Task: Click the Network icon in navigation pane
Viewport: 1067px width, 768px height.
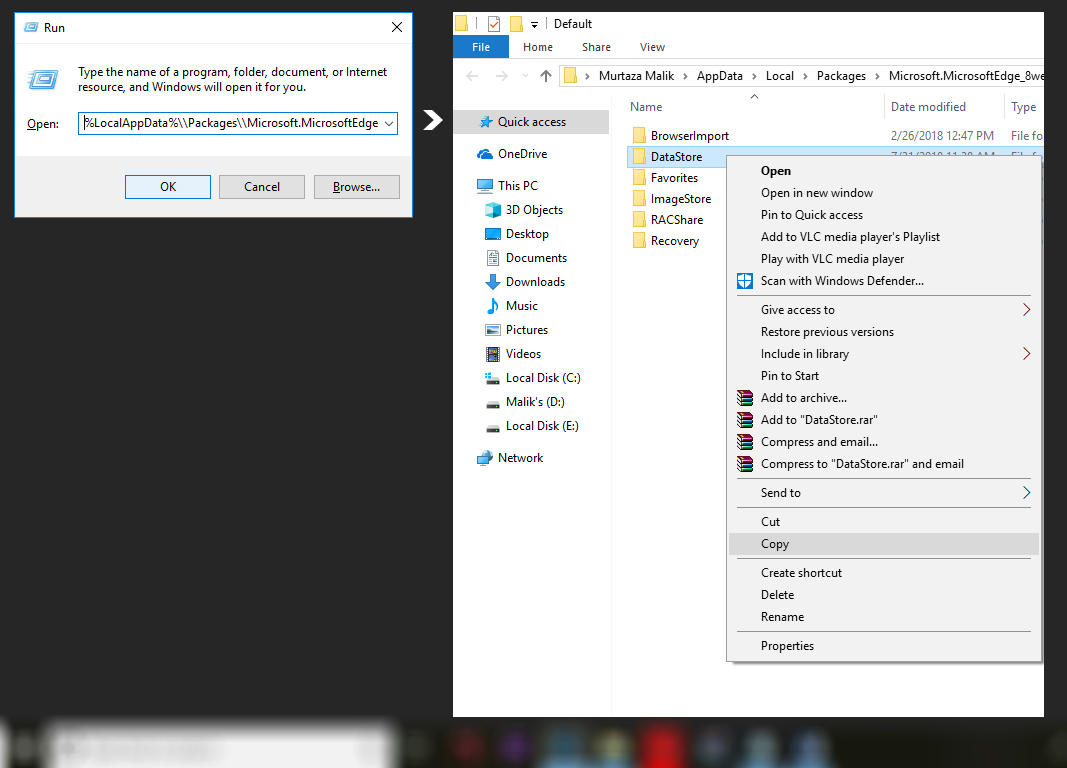Action: coord(485,458)
